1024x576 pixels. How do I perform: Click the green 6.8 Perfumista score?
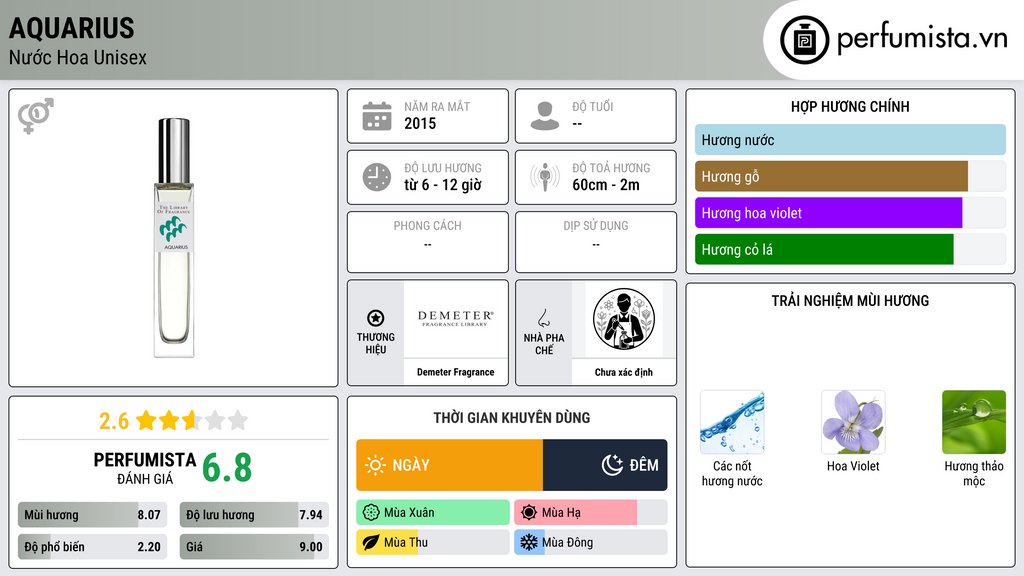click(x=227, y=468)
